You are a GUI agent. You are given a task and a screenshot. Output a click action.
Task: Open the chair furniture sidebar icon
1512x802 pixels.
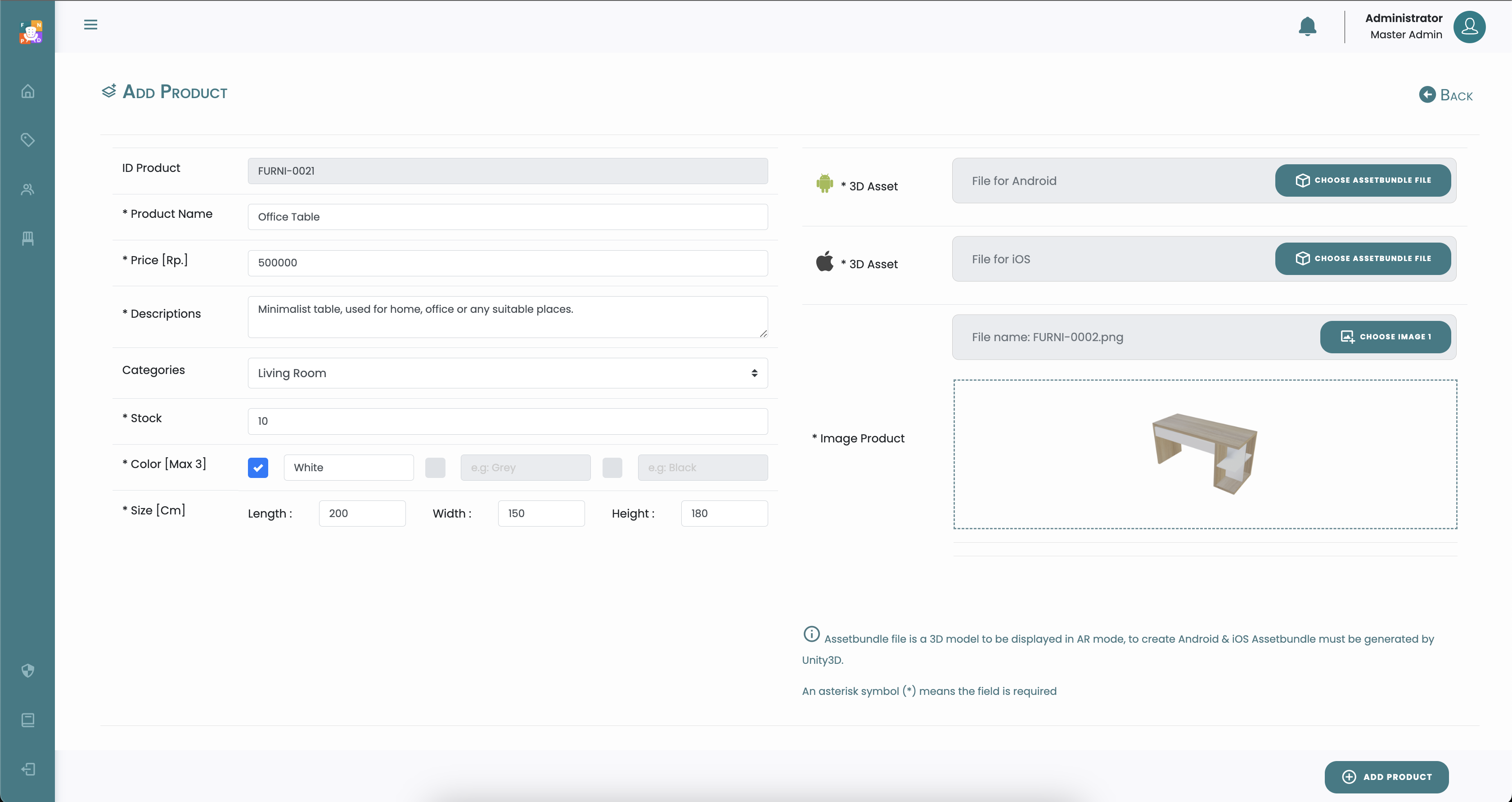(27, 239)
